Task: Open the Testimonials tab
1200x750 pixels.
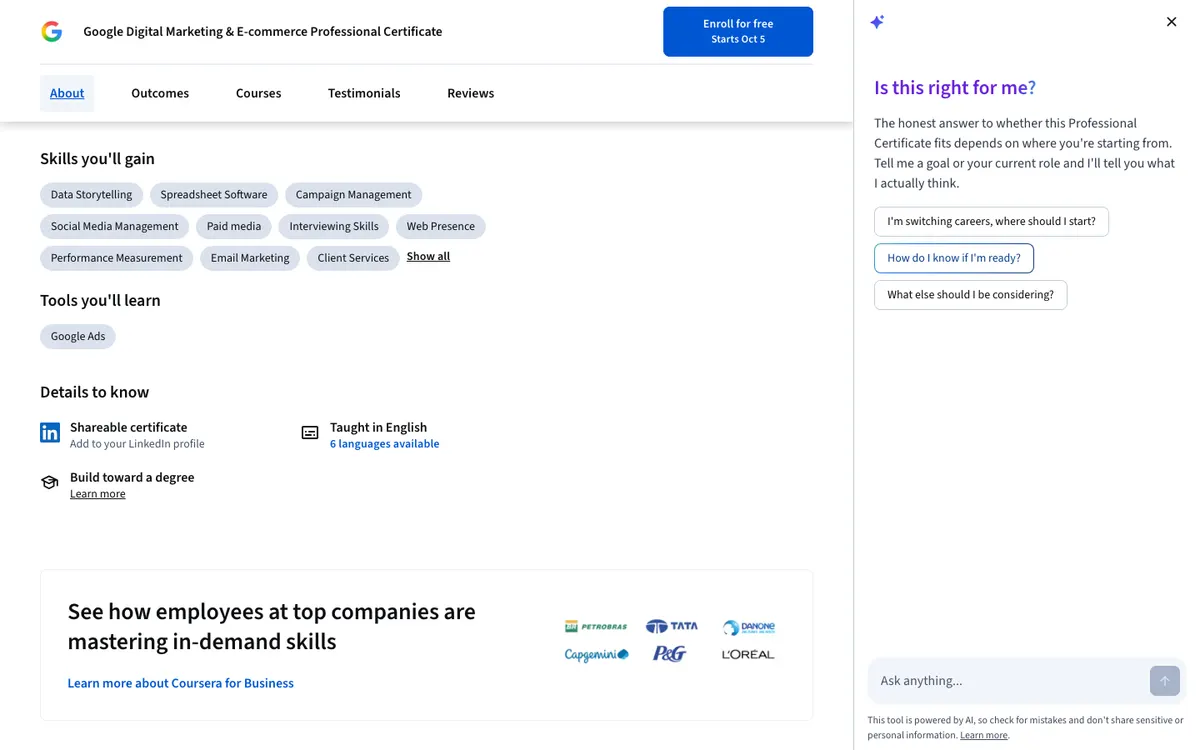Action: 364,93
